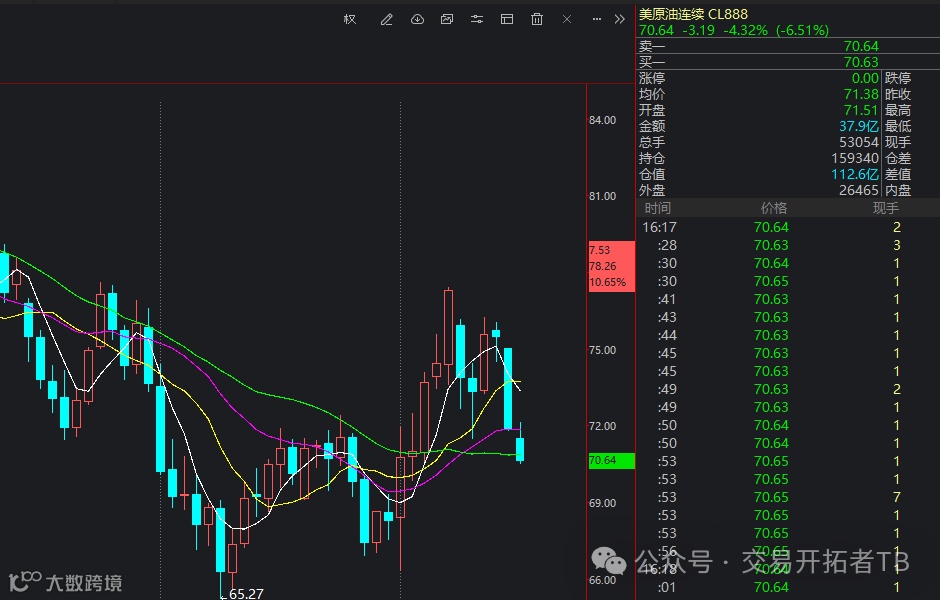Click the 72.00 price axis label
Image resolution: width=940 pixels, height=600 pixels.
coord(602,426)
